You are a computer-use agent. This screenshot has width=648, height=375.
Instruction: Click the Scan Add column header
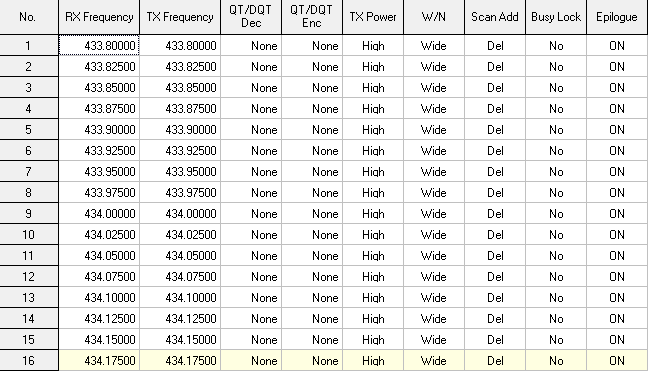point(495,17)
